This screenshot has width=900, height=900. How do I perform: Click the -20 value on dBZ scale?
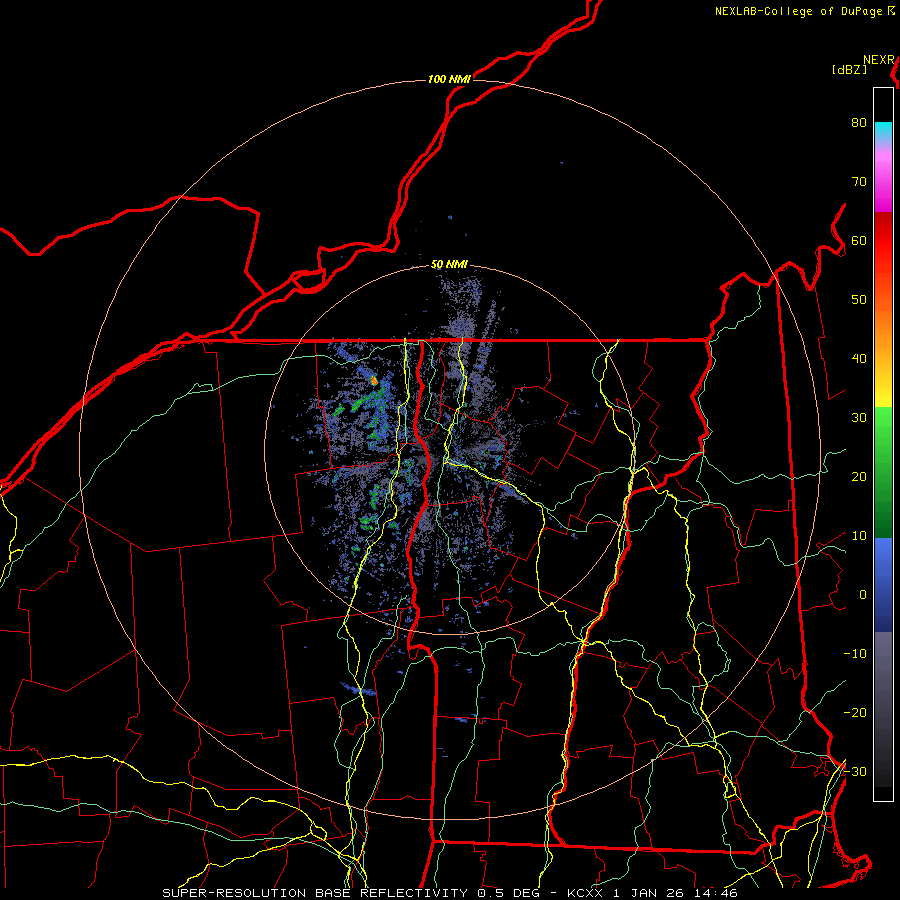point(855,713)
